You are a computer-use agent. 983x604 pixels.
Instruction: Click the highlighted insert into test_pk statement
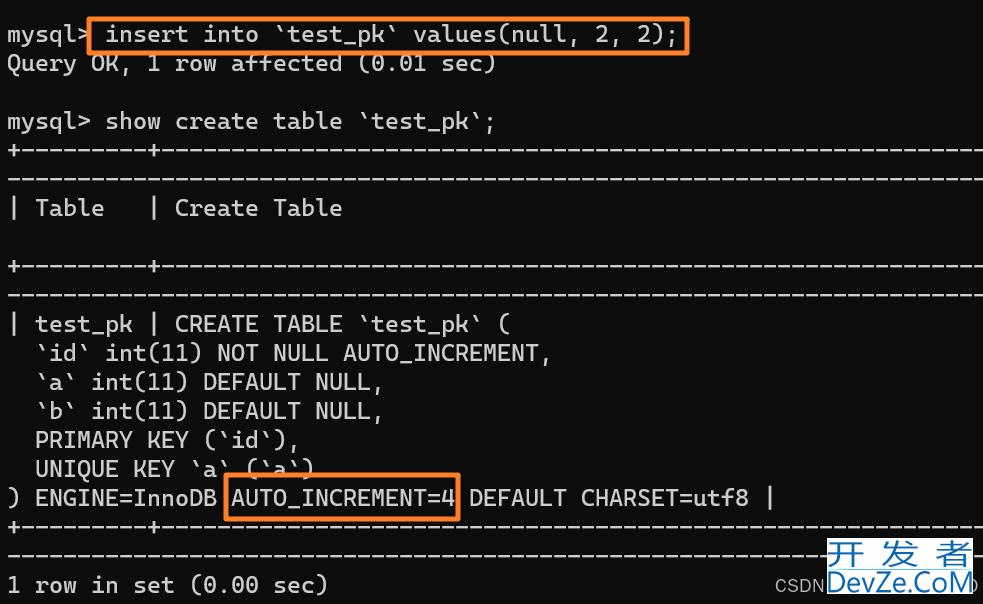tap(389, 35)
